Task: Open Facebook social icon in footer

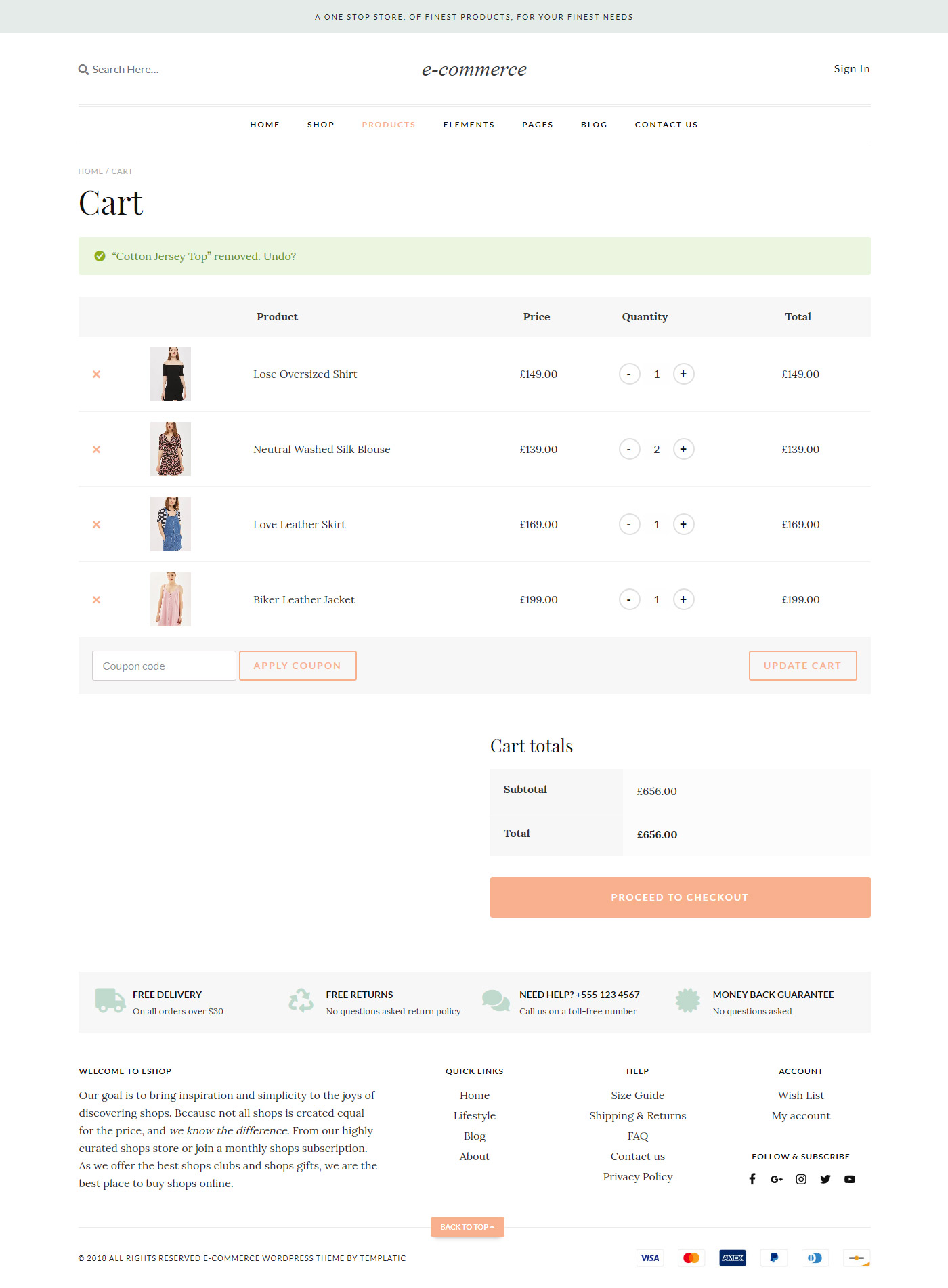Action: coord(752,1179)
